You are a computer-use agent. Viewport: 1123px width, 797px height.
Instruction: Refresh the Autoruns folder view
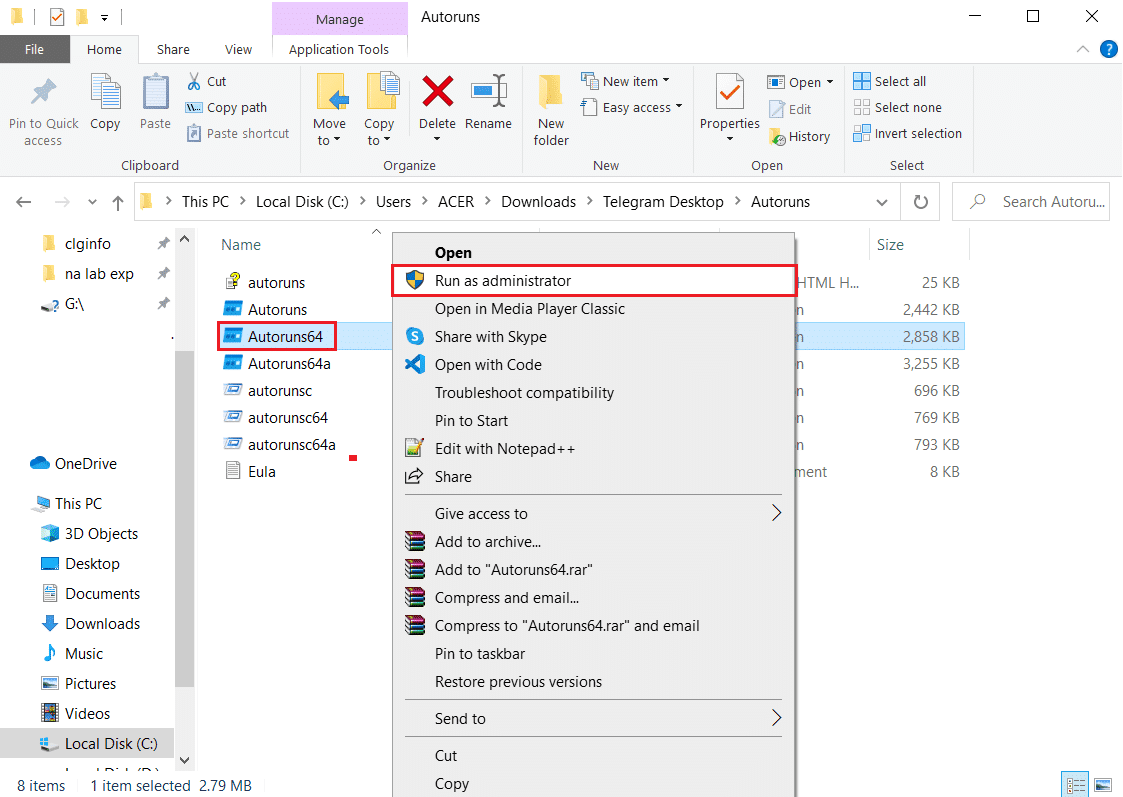pos(919,201)
